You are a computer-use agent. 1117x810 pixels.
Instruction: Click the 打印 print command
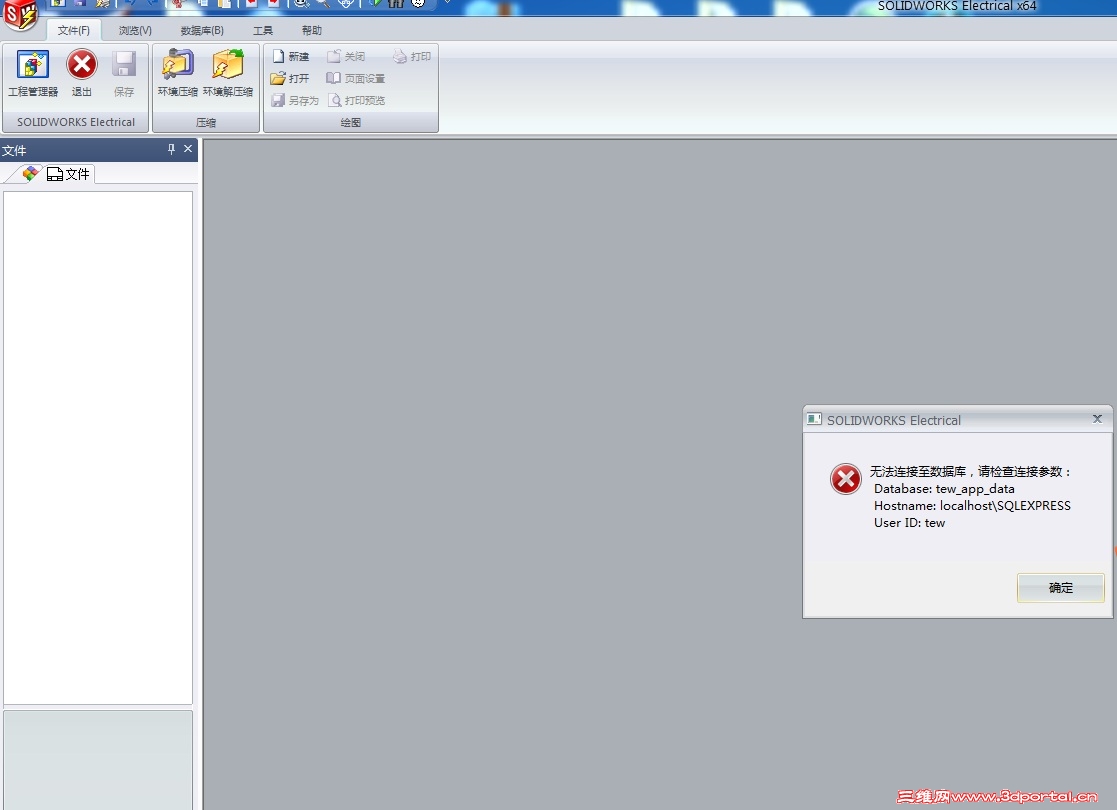(x=412, y=56)
